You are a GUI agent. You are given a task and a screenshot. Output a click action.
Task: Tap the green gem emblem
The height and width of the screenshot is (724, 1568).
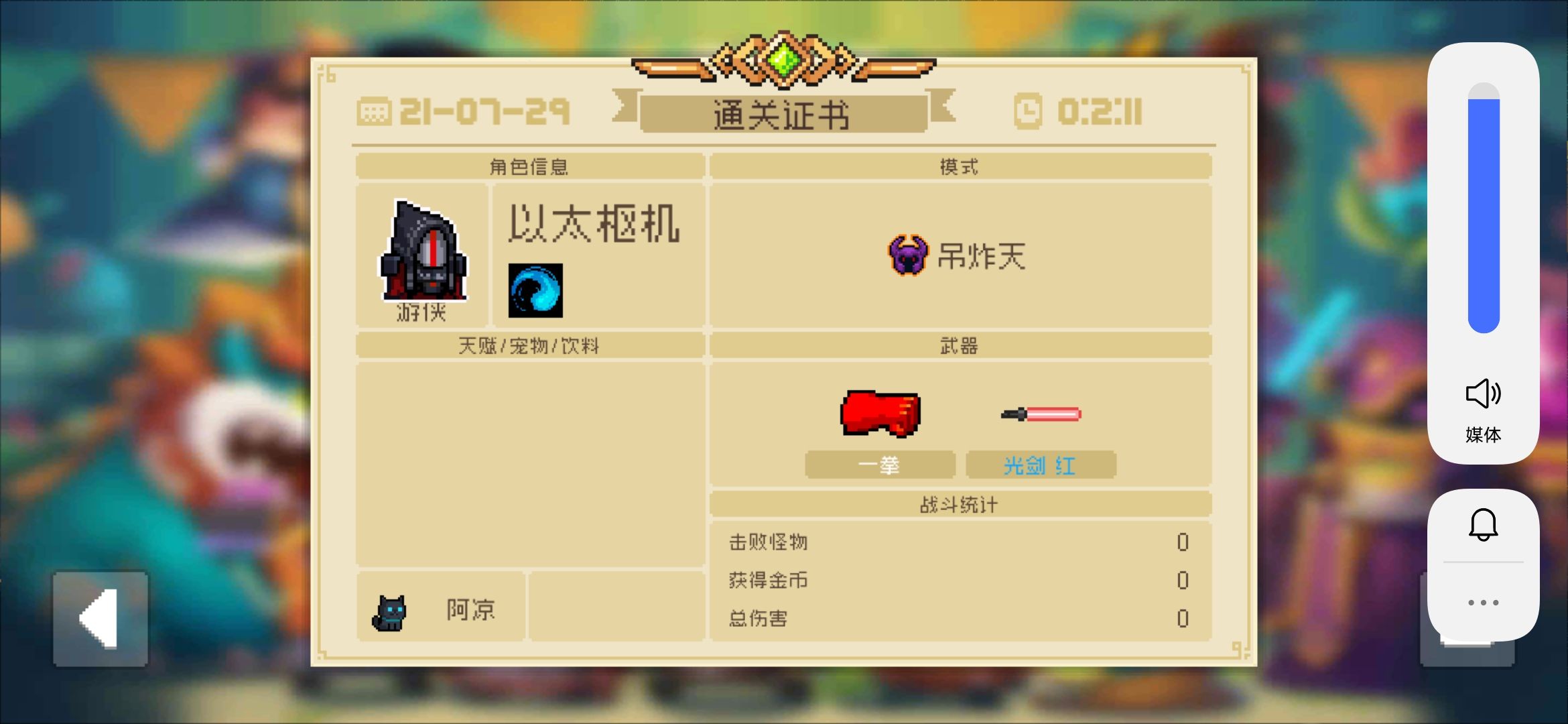tap(783, 60)
